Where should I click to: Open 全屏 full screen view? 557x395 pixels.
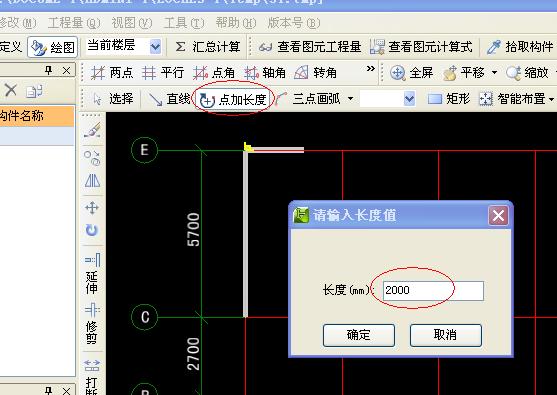411,73
